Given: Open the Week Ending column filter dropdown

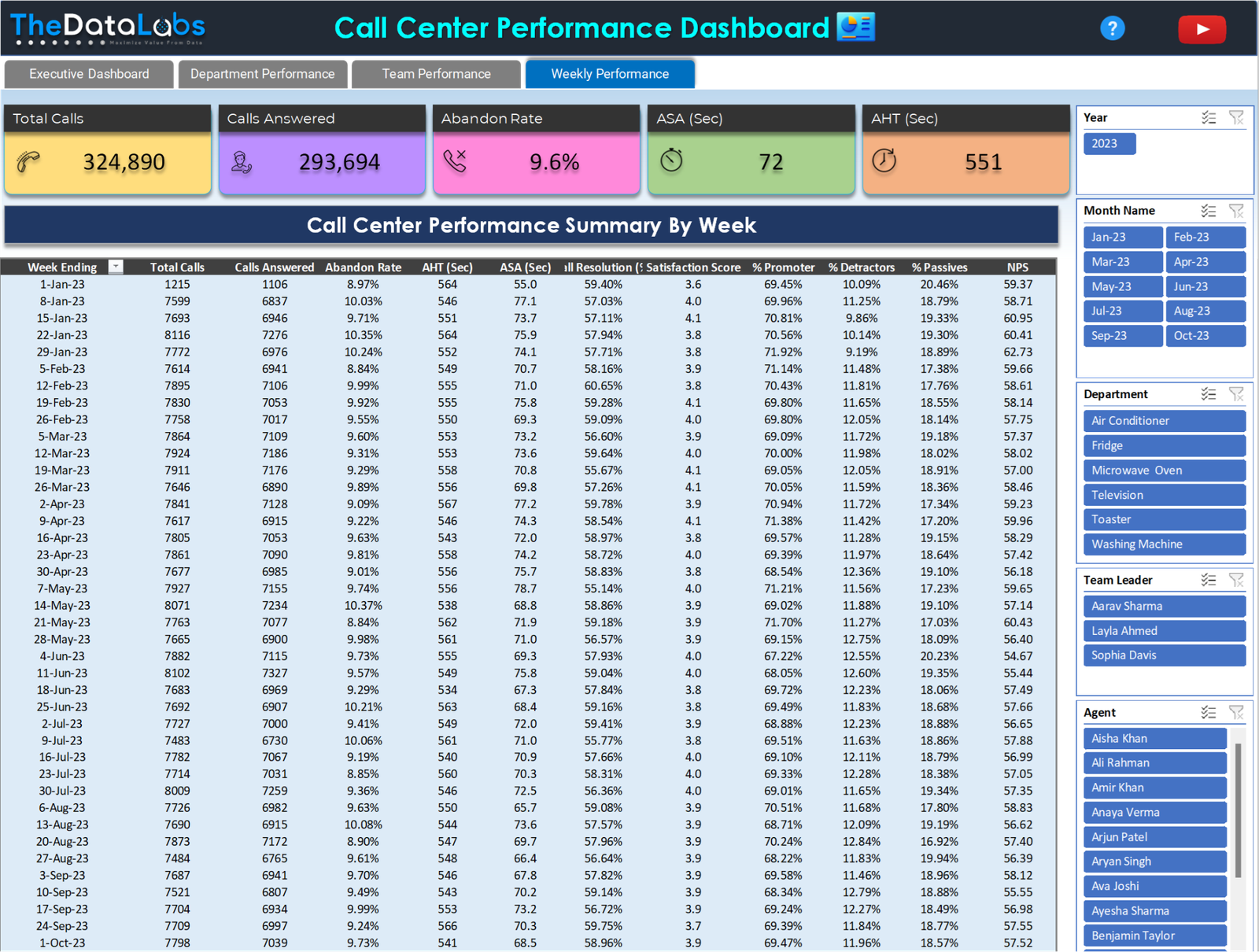Looking at the screenshot, I should (x=115, y=267).
